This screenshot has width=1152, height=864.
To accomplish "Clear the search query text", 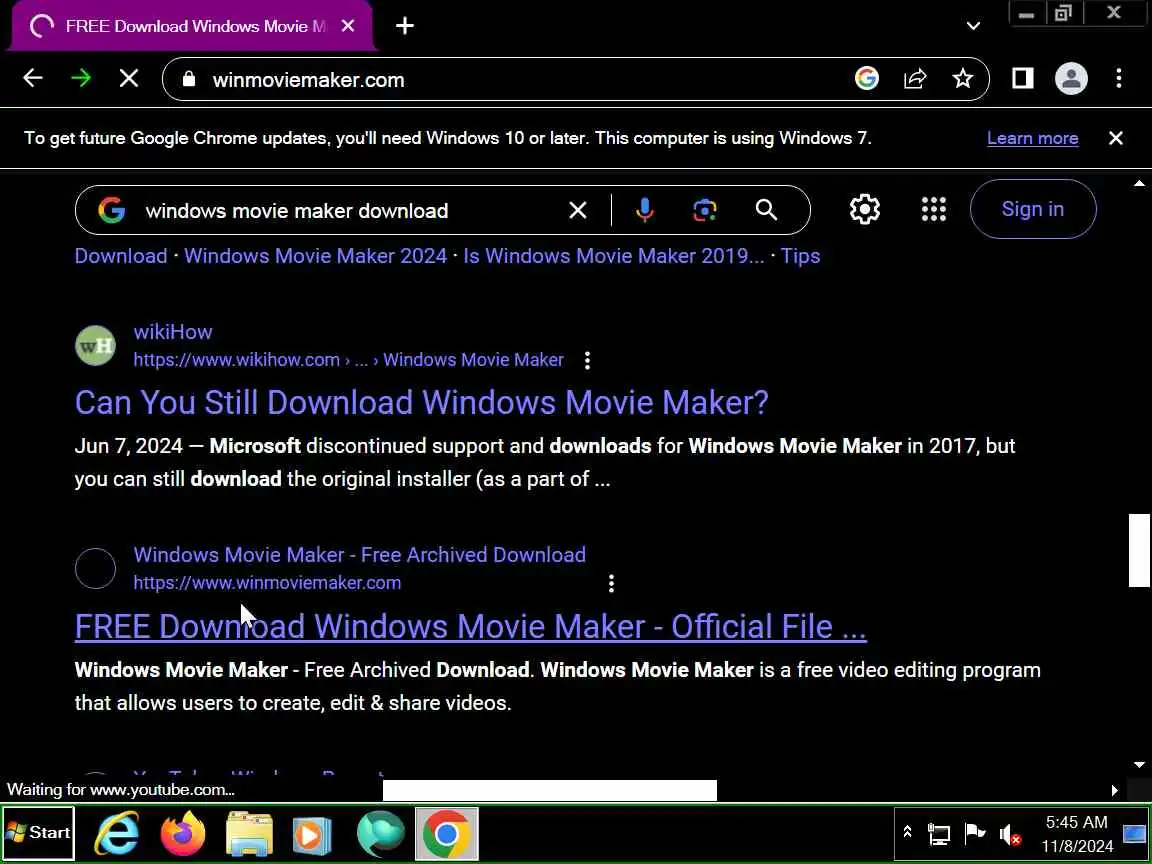I will click(577, 211).
